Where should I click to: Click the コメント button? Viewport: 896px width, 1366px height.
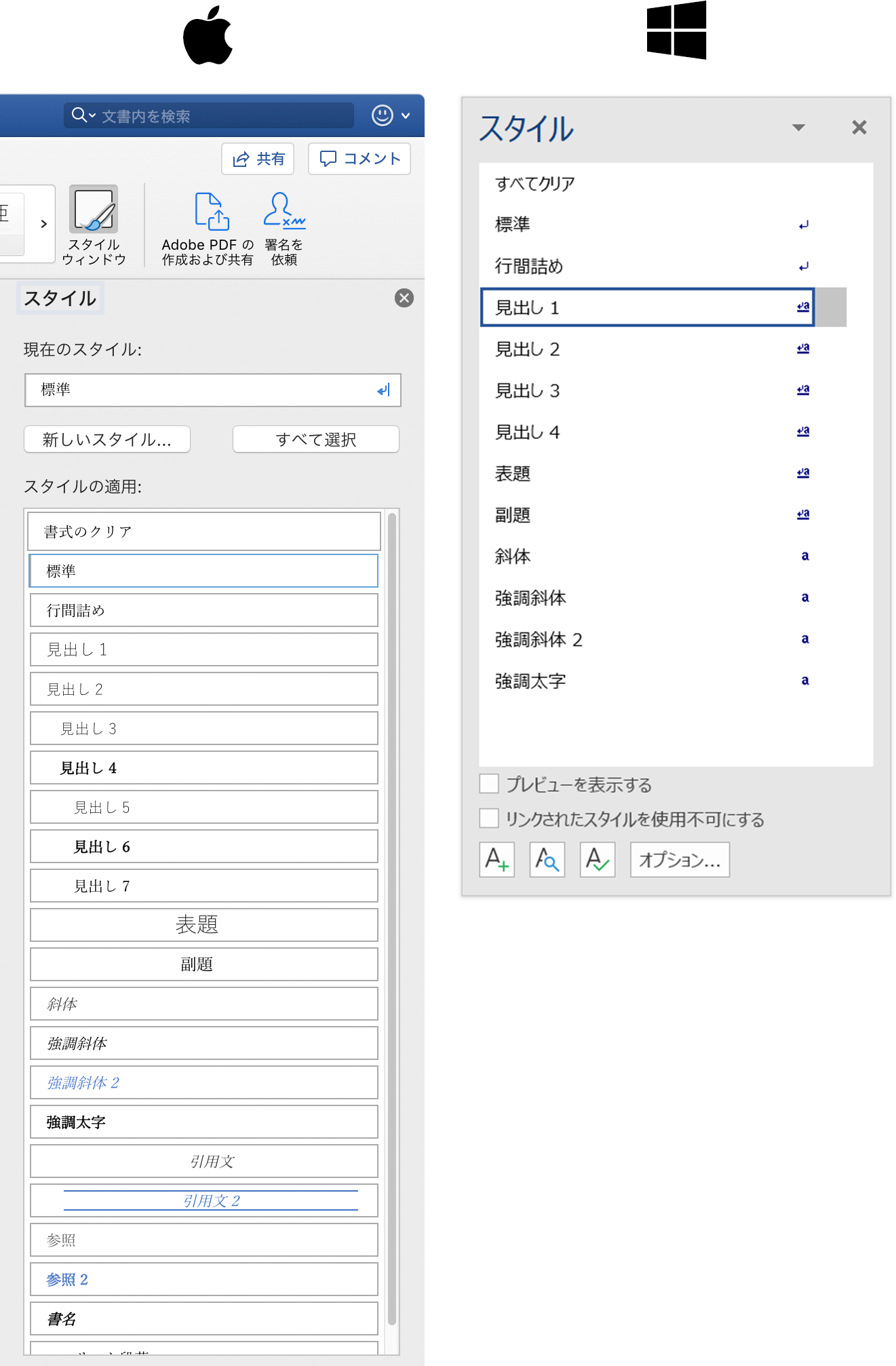tap(359, 159)
